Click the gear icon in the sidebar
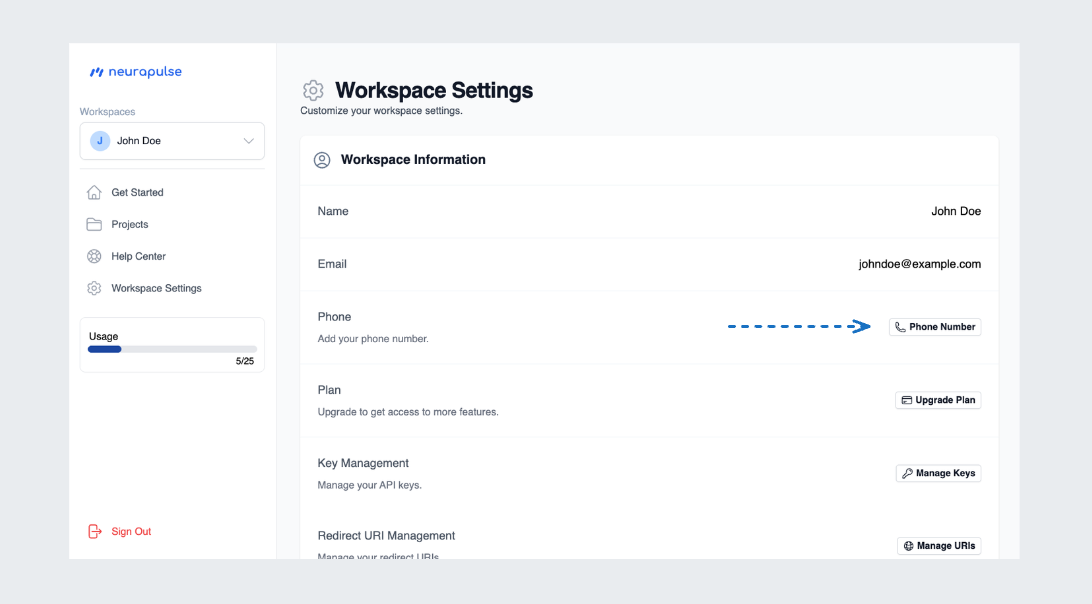The height and width of the screenshot is (604, 1092). [x=94, y=288]
